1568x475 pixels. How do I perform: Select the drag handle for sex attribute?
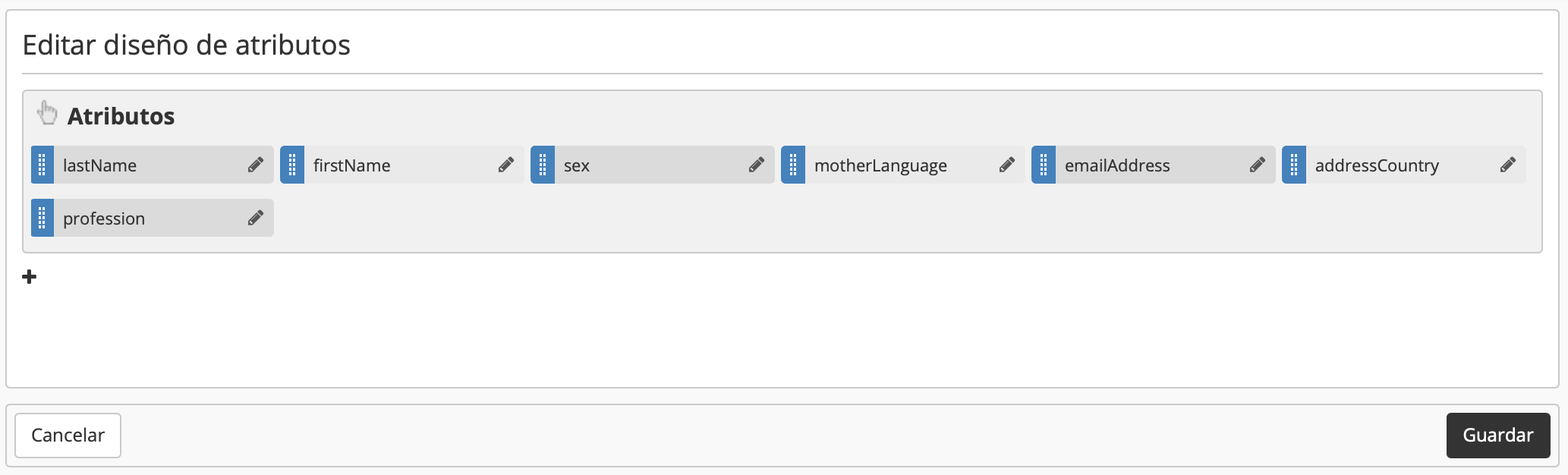pyautogui.click(x=543, y=165)
